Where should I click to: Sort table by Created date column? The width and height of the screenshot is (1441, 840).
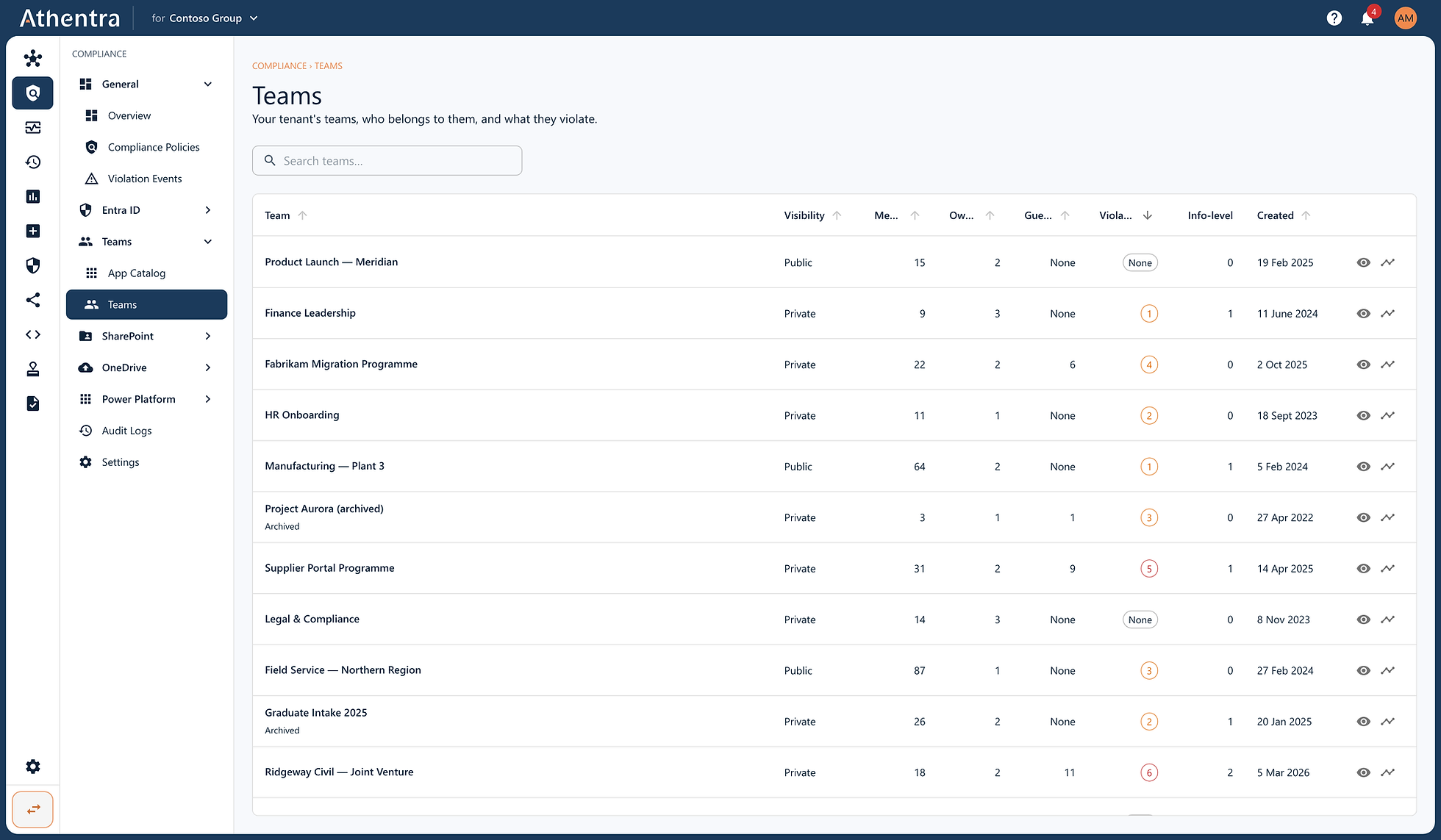1284,215
